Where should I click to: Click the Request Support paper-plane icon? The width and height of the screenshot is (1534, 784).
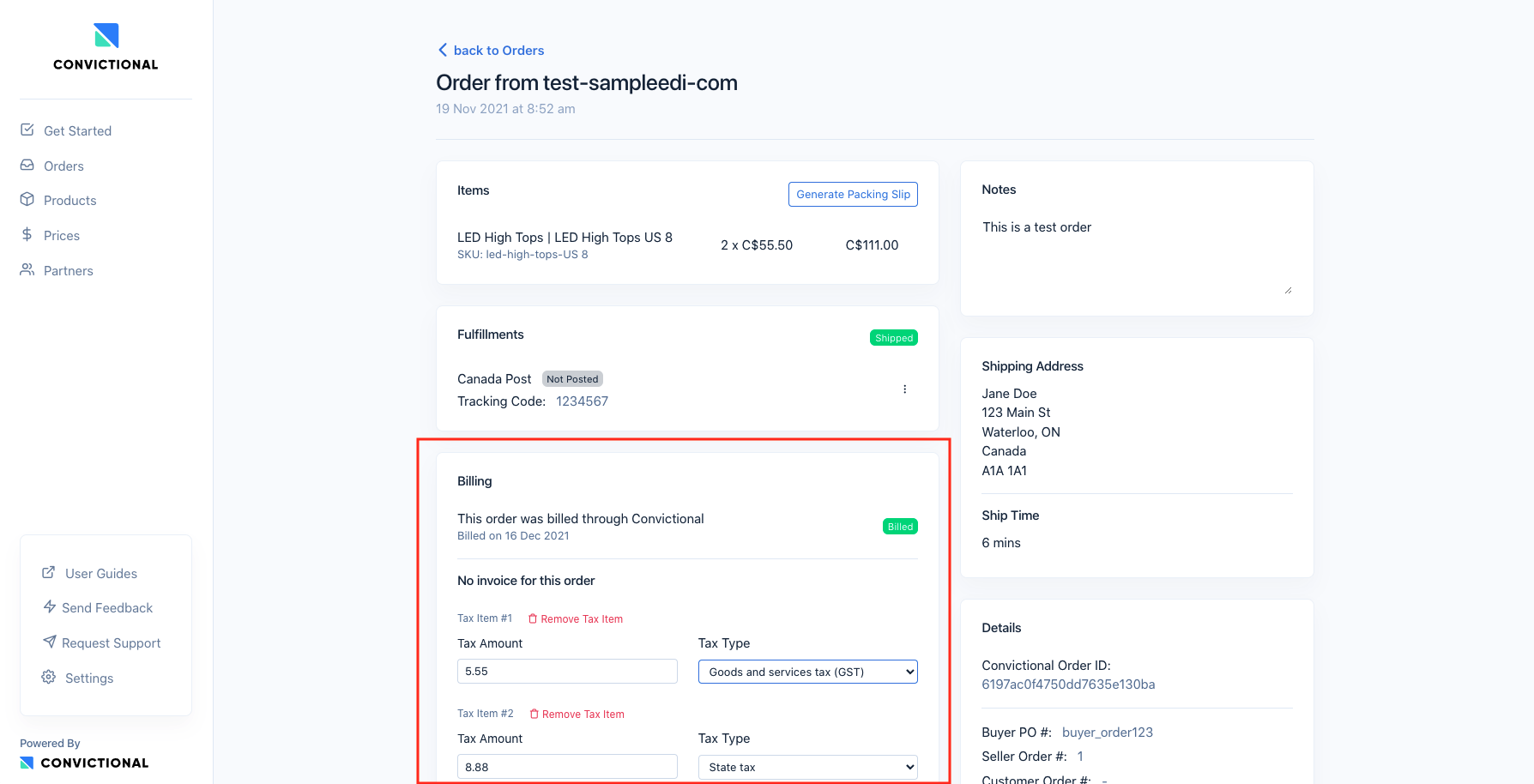(50, 642)
